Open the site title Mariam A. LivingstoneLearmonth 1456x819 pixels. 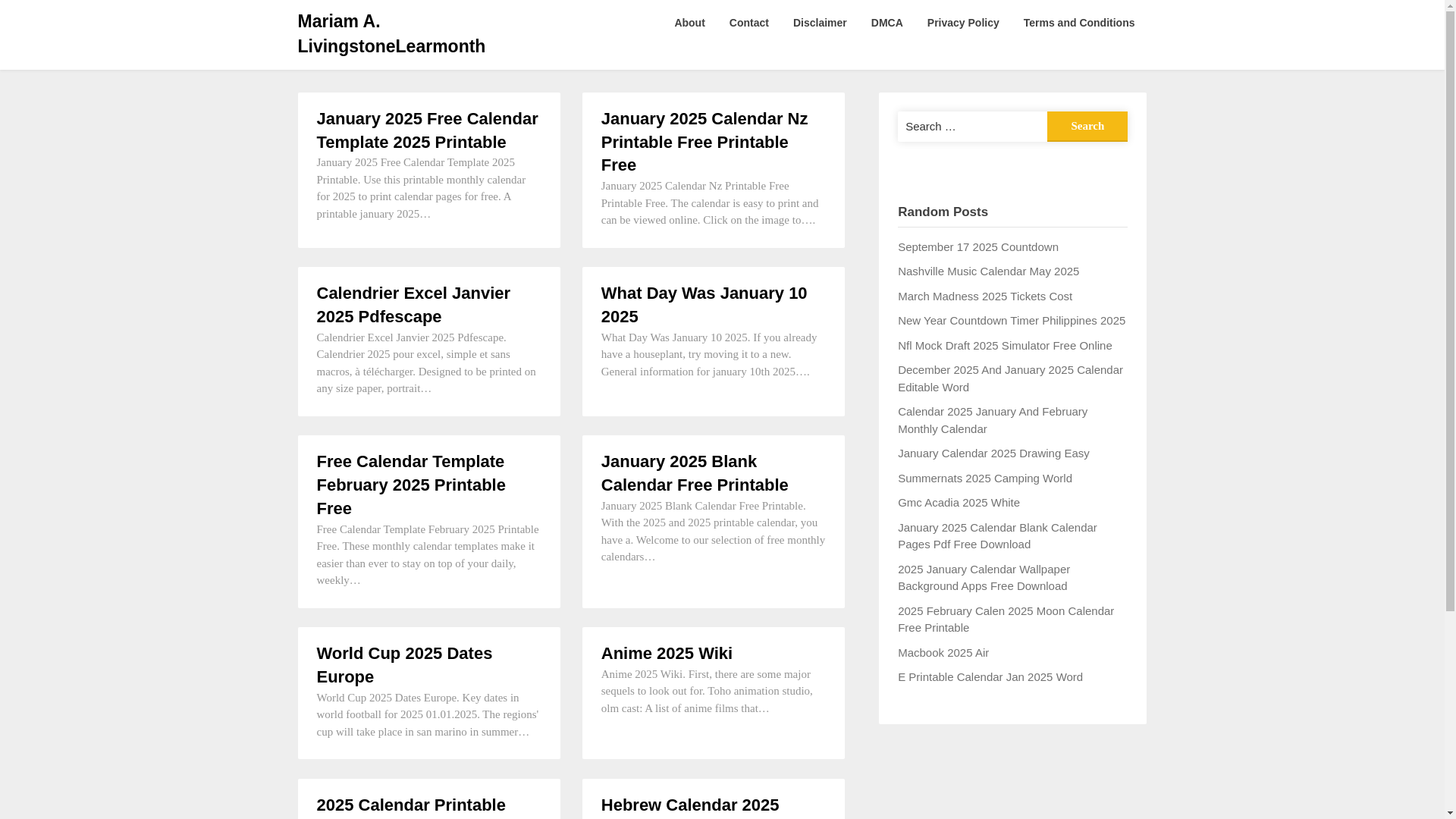tap(391, 34)
